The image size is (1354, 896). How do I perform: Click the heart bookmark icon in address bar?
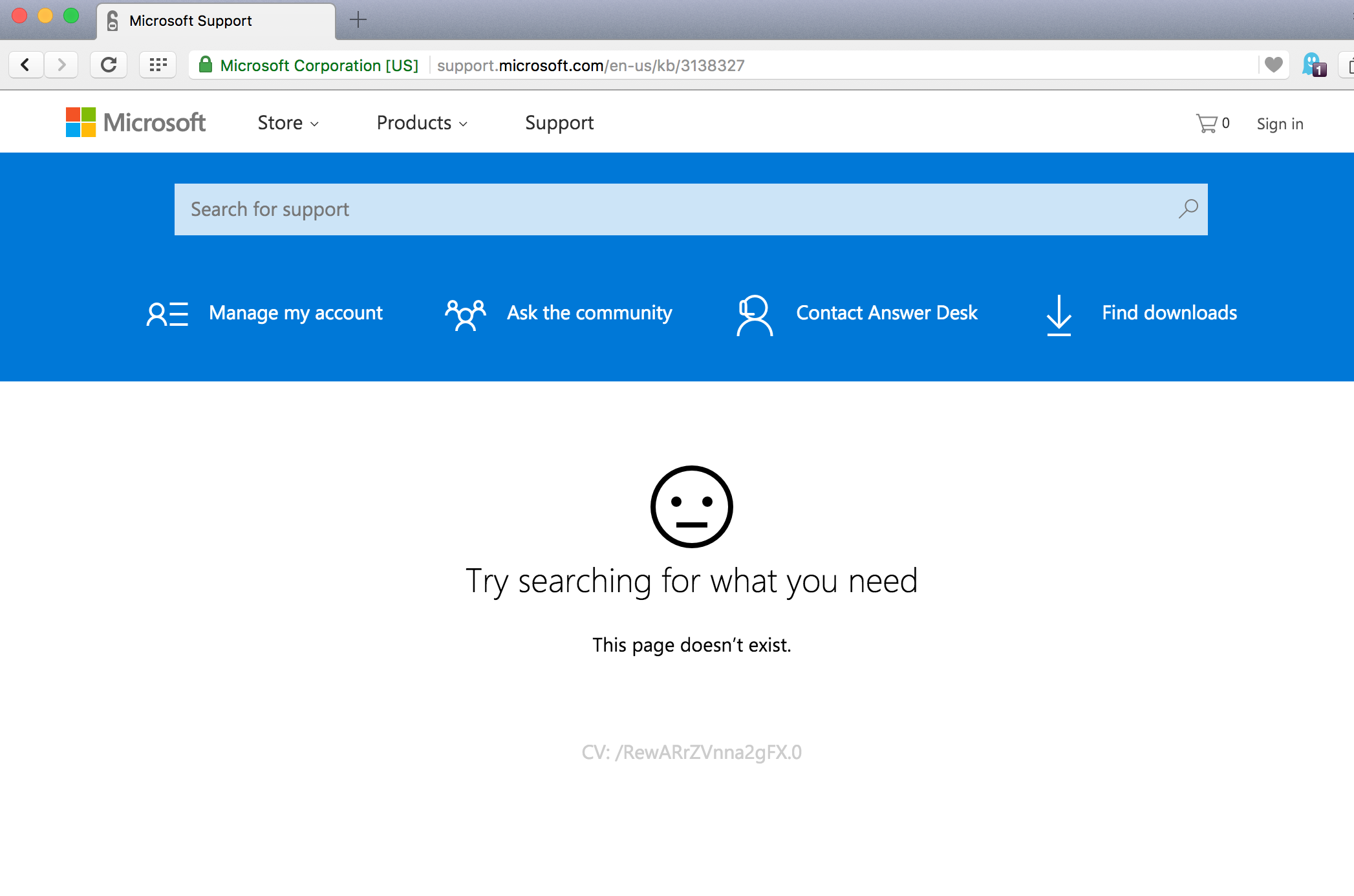(x=1273, y=65)
